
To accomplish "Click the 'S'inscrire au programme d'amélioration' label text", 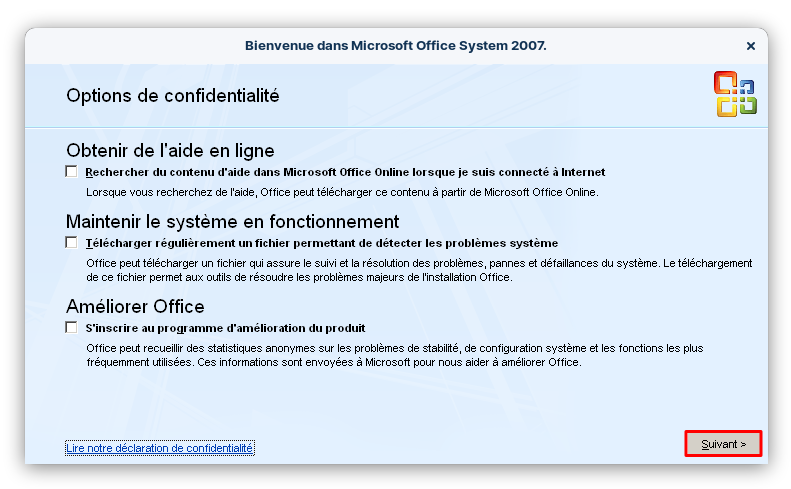I will click(x=225, y=328).
